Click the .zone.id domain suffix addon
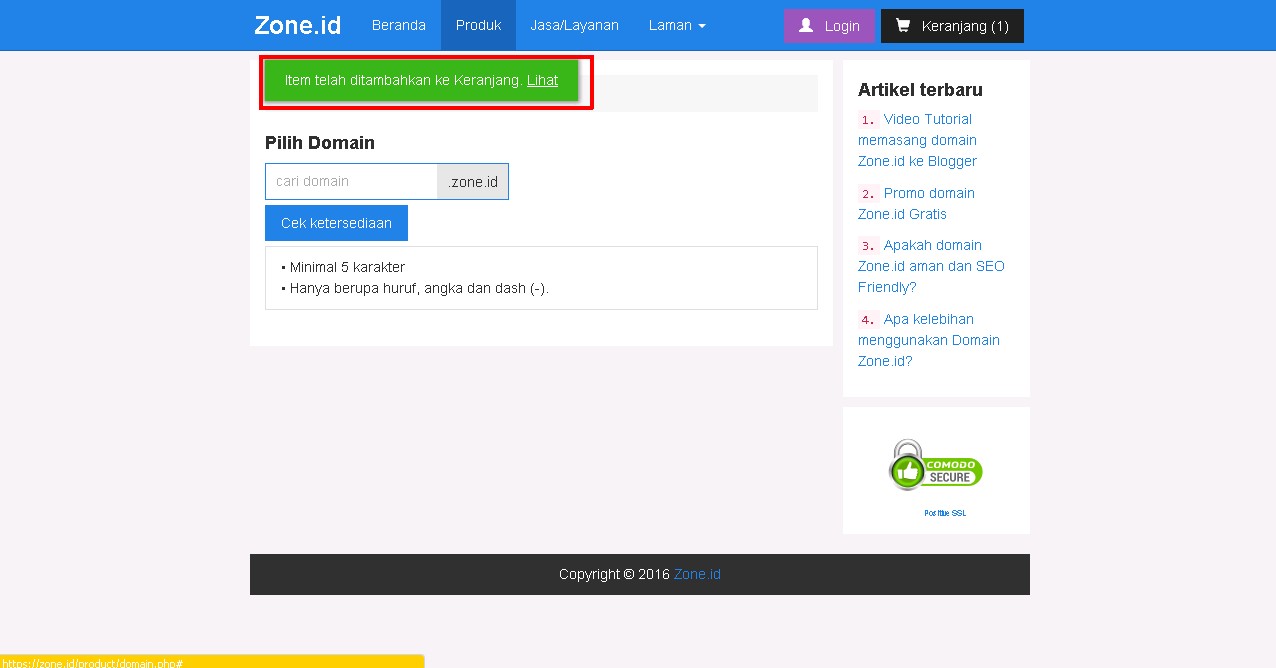 [473, 181]
